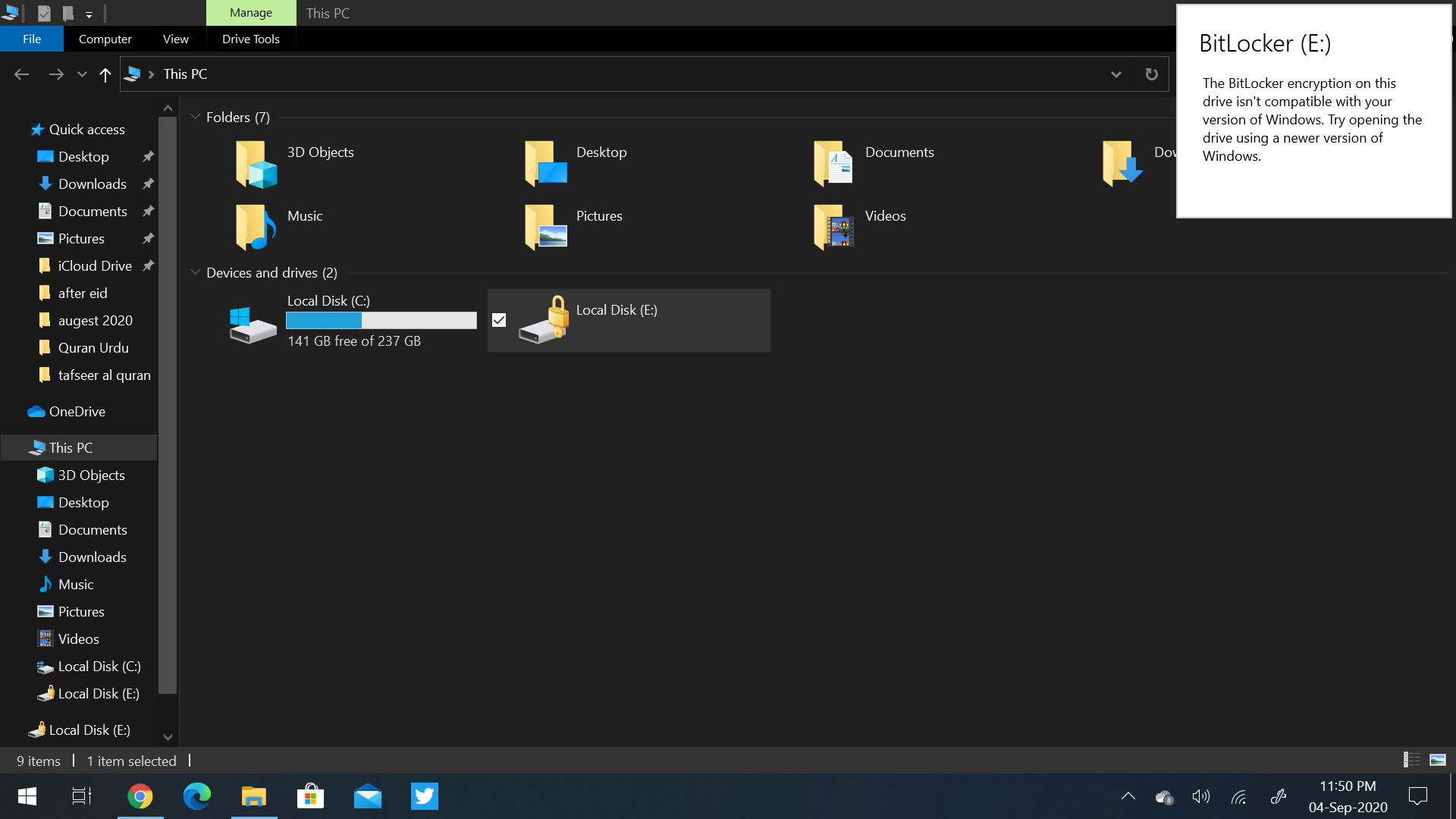1456x819 pixels.
Task: Click navigation pane scrollbar up arrow
Action: [168, 108]
